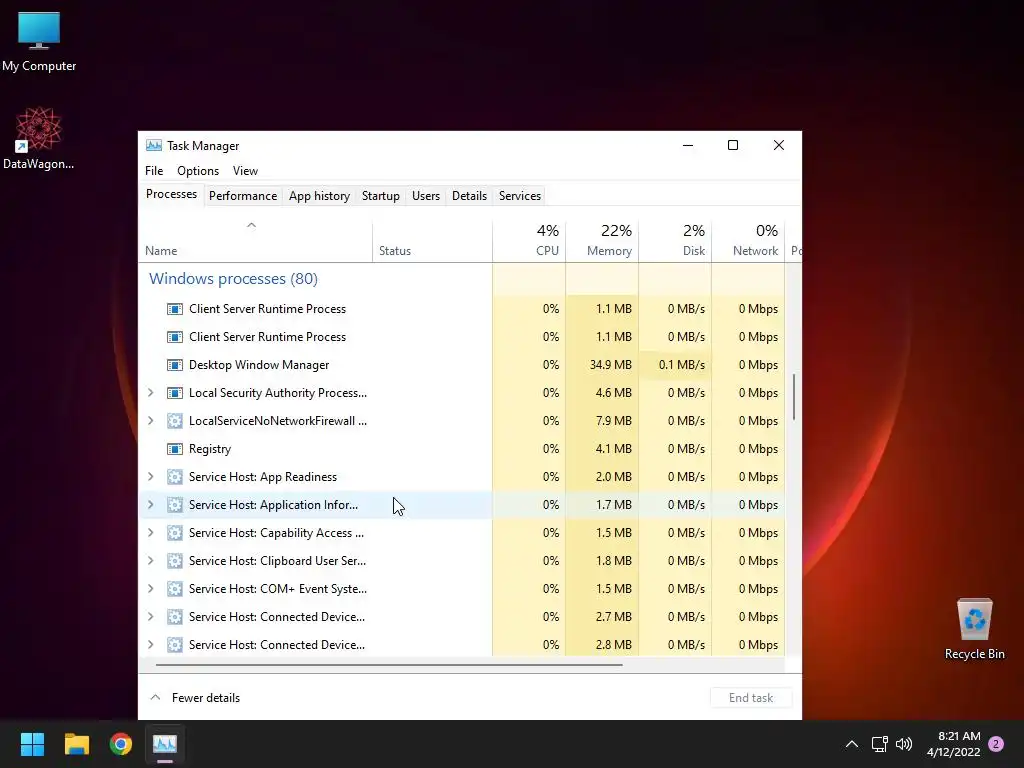Click the 7.9 MB memory value
This screenshot has height=768, width=1024.
coord(613,421)
